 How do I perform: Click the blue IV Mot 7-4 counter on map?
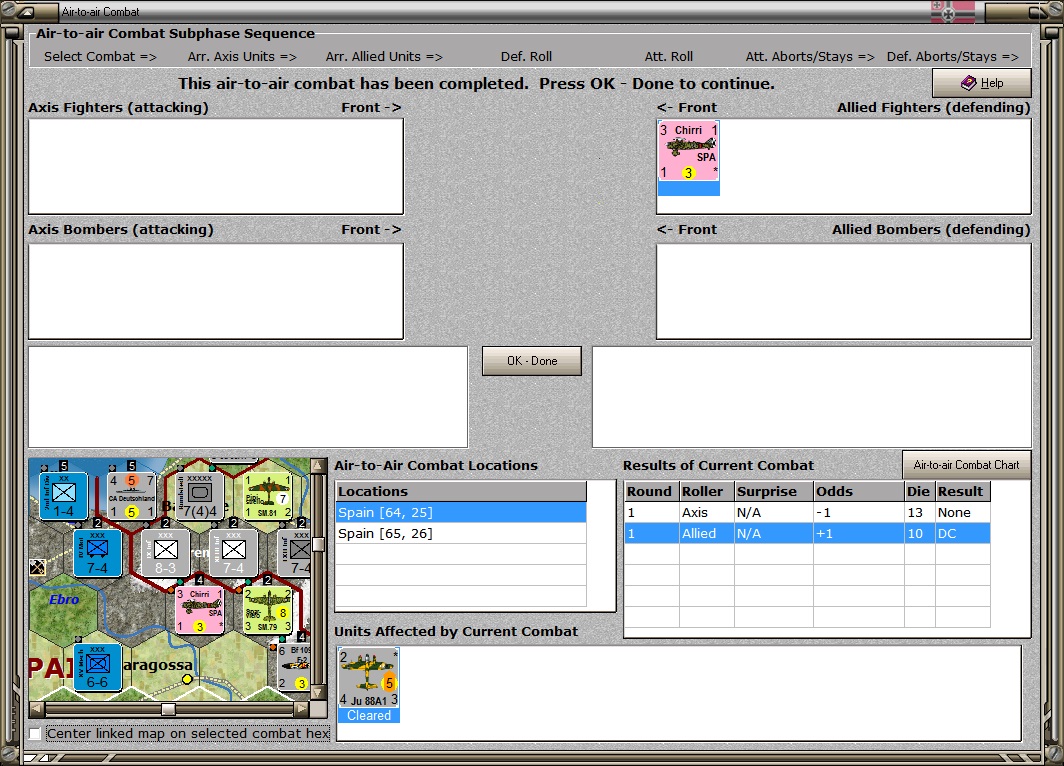coord(97,553)
